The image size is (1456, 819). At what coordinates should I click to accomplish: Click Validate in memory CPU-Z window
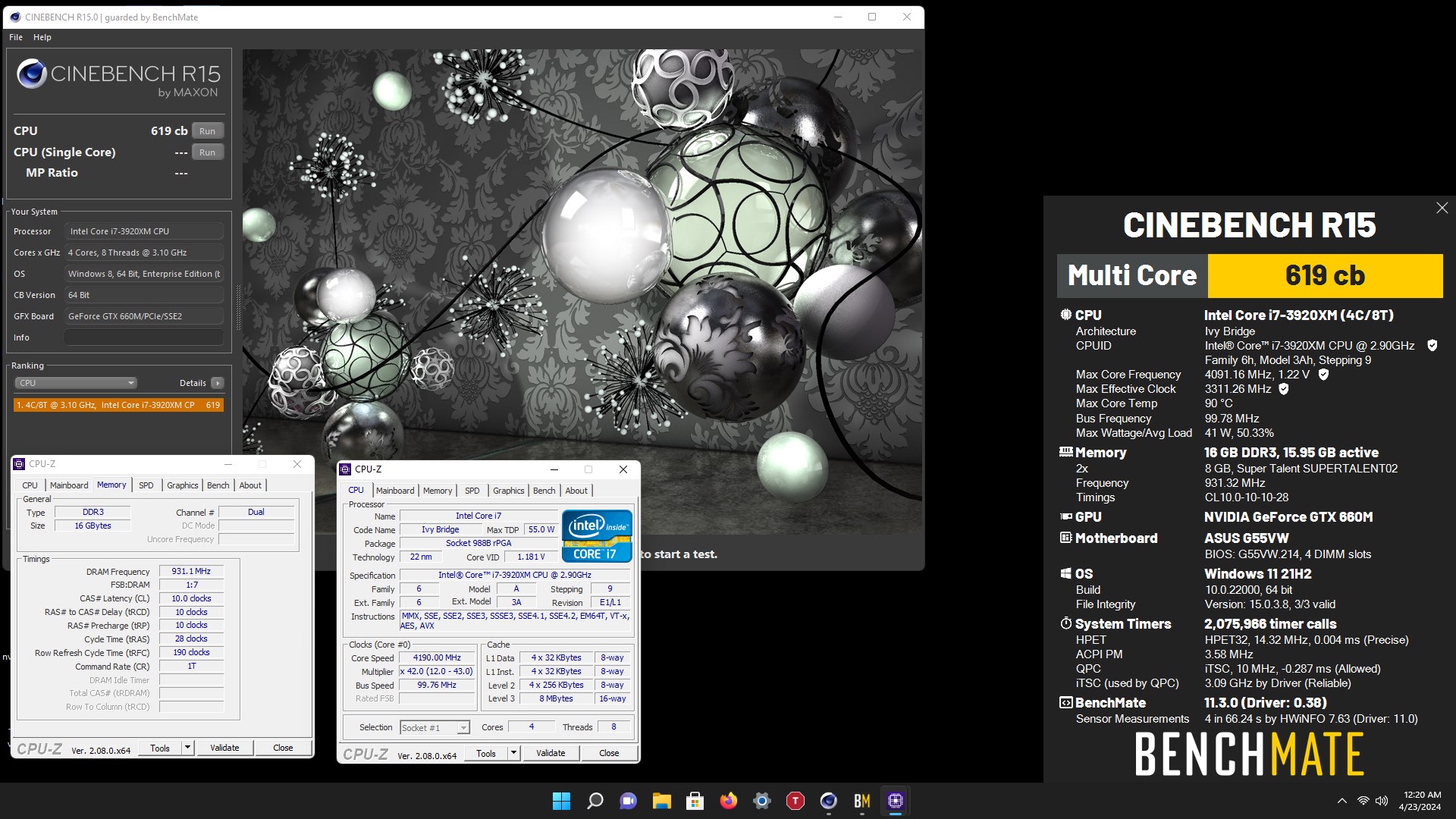click(x=224, y=748)
